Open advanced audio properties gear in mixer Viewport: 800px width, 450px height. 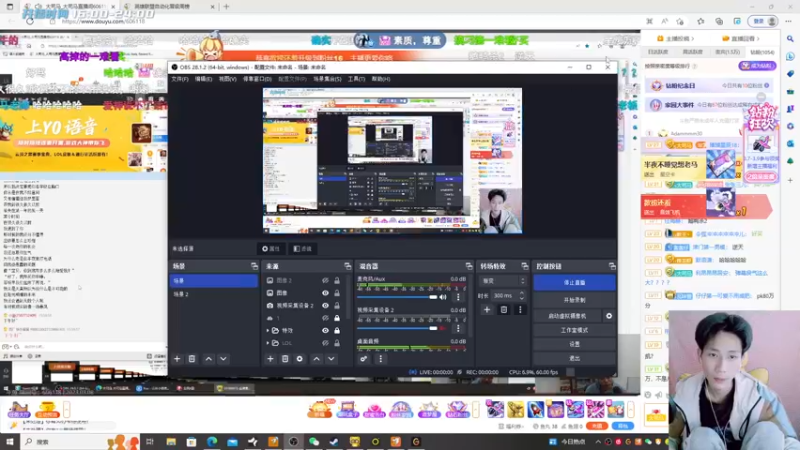click(x=363, y=359)
